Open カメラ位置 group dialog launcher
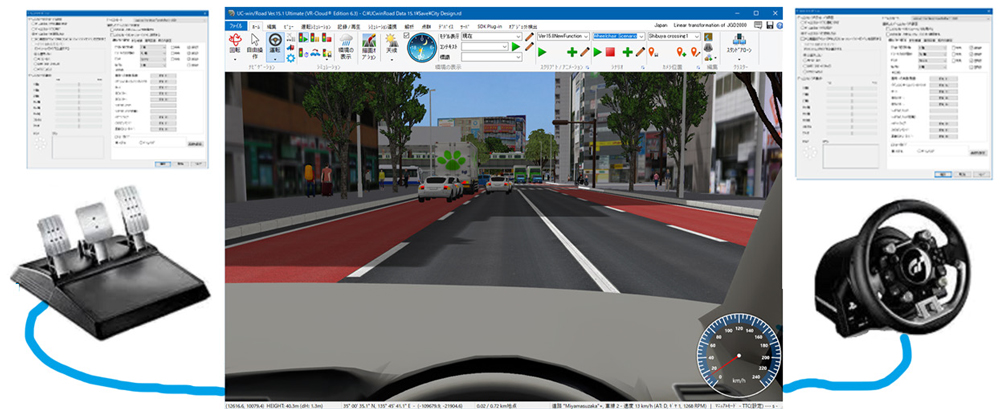This screenshot has height=409, width=1000. 698,67
